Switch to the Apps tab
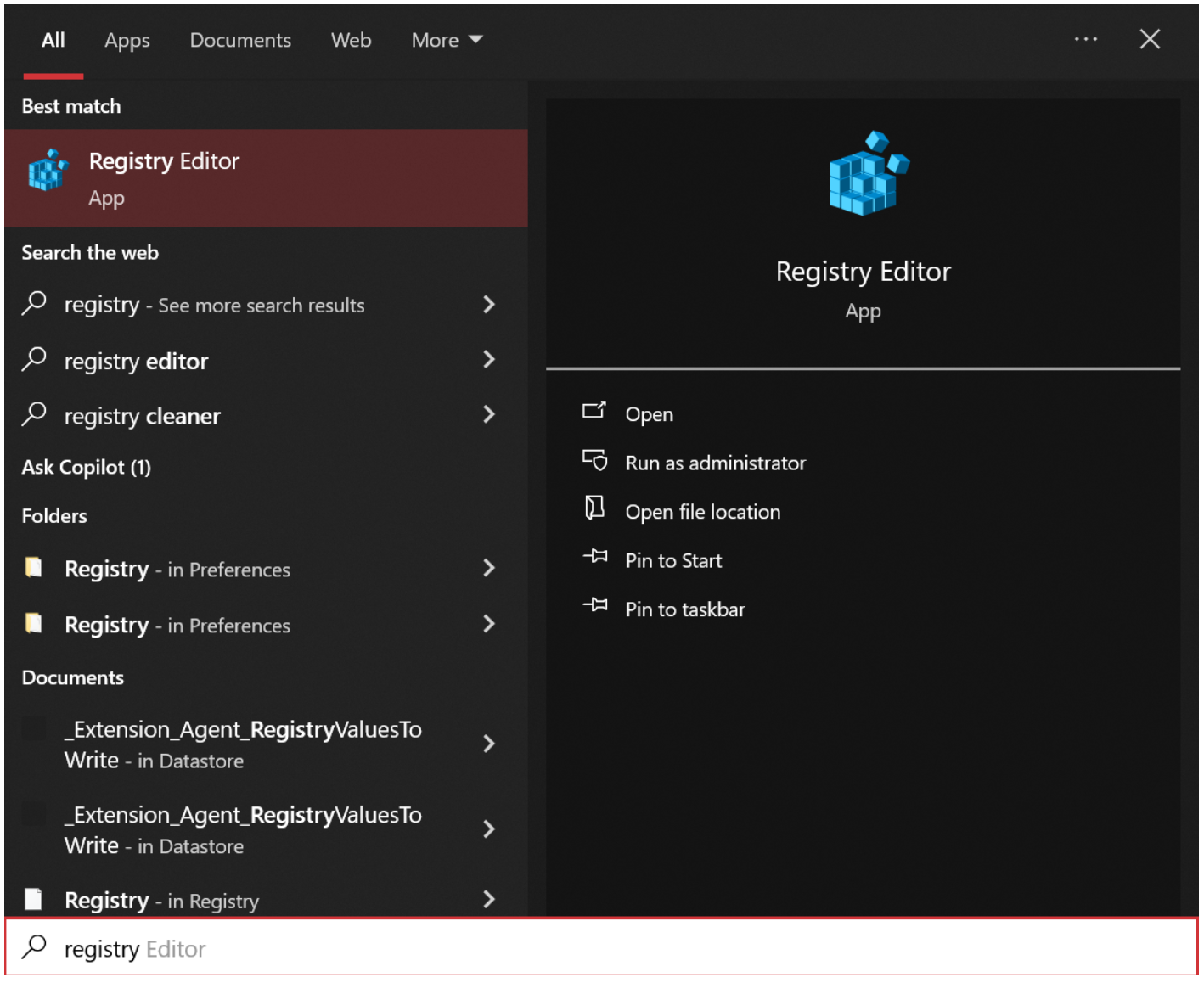1204x983 pixels. (127, 40)
